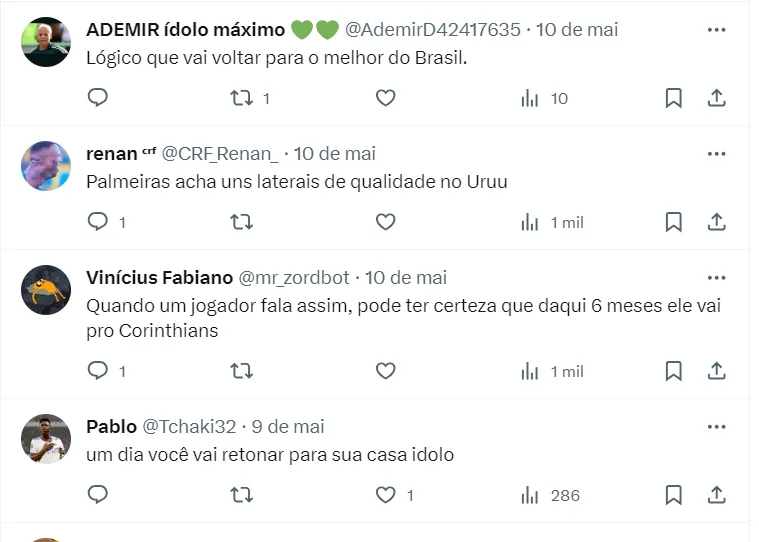This screenshot has width=759, height=542.
Task: View analytics on Vinícius Fabiano's tweet
Action: point(530,371)
